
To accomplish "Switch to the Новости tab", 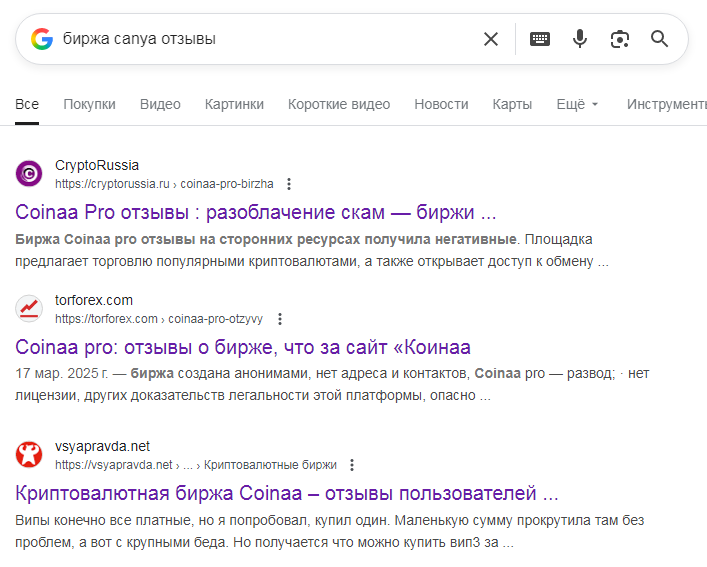I will tap(441, 104).
